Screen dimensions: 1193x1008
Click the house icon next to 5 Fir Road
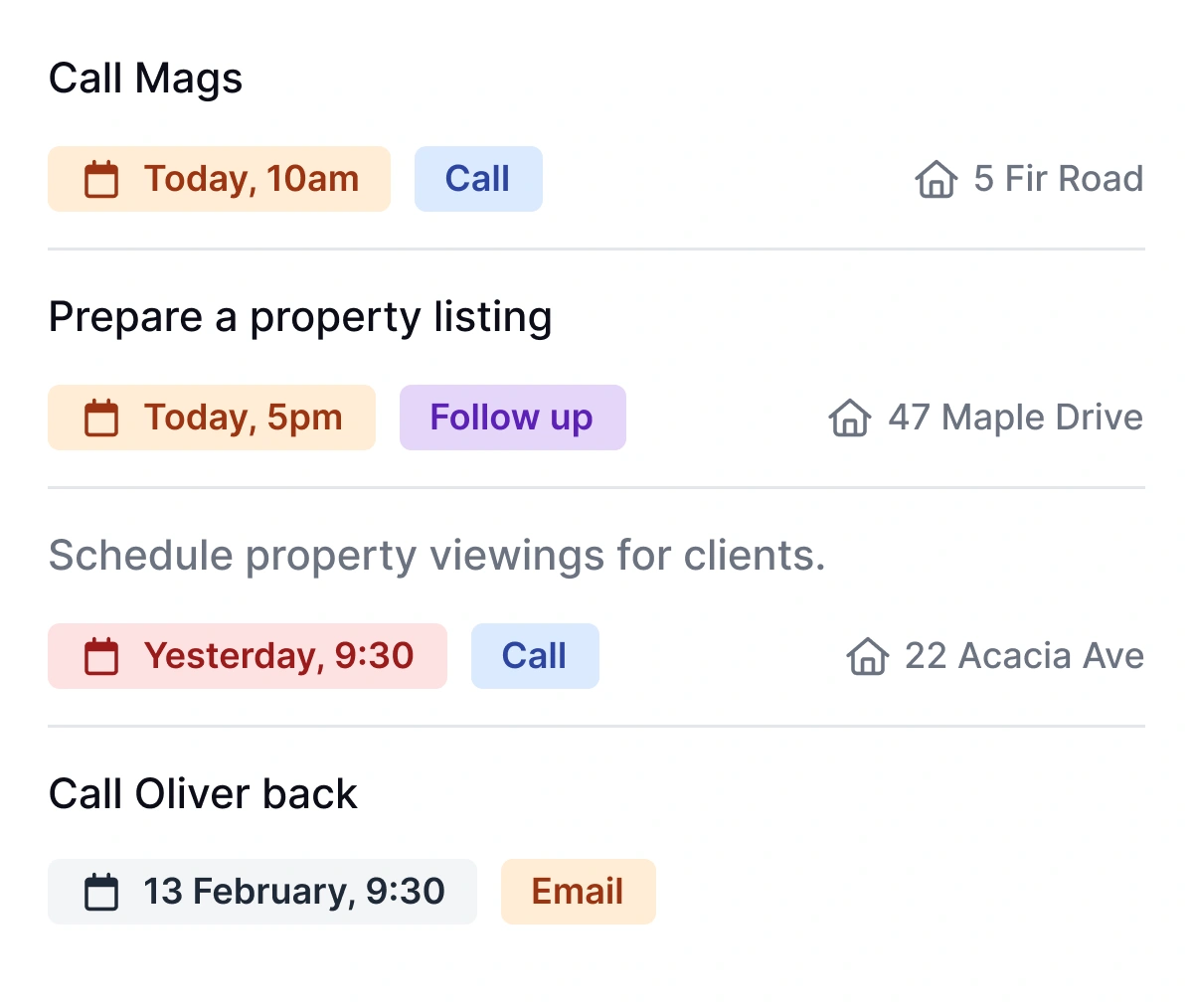(935, 180)
